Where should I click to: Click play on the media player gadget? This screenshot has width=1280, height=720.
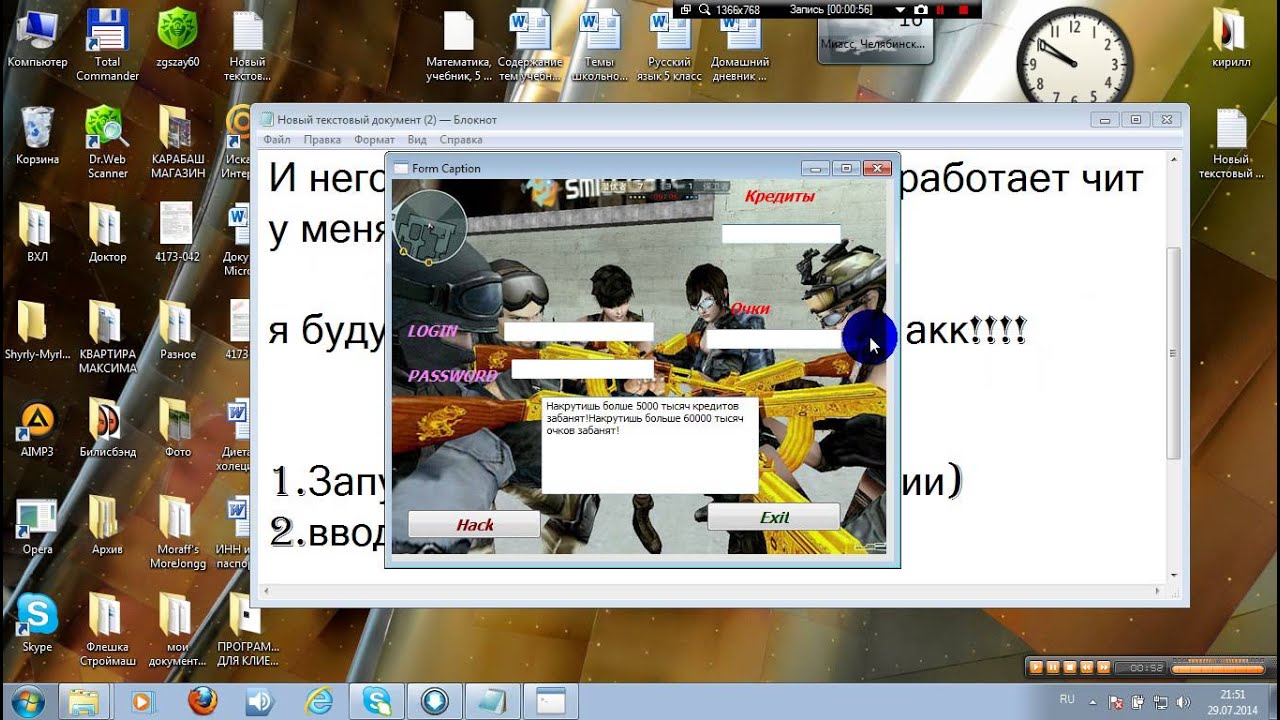coord(1037,666)
